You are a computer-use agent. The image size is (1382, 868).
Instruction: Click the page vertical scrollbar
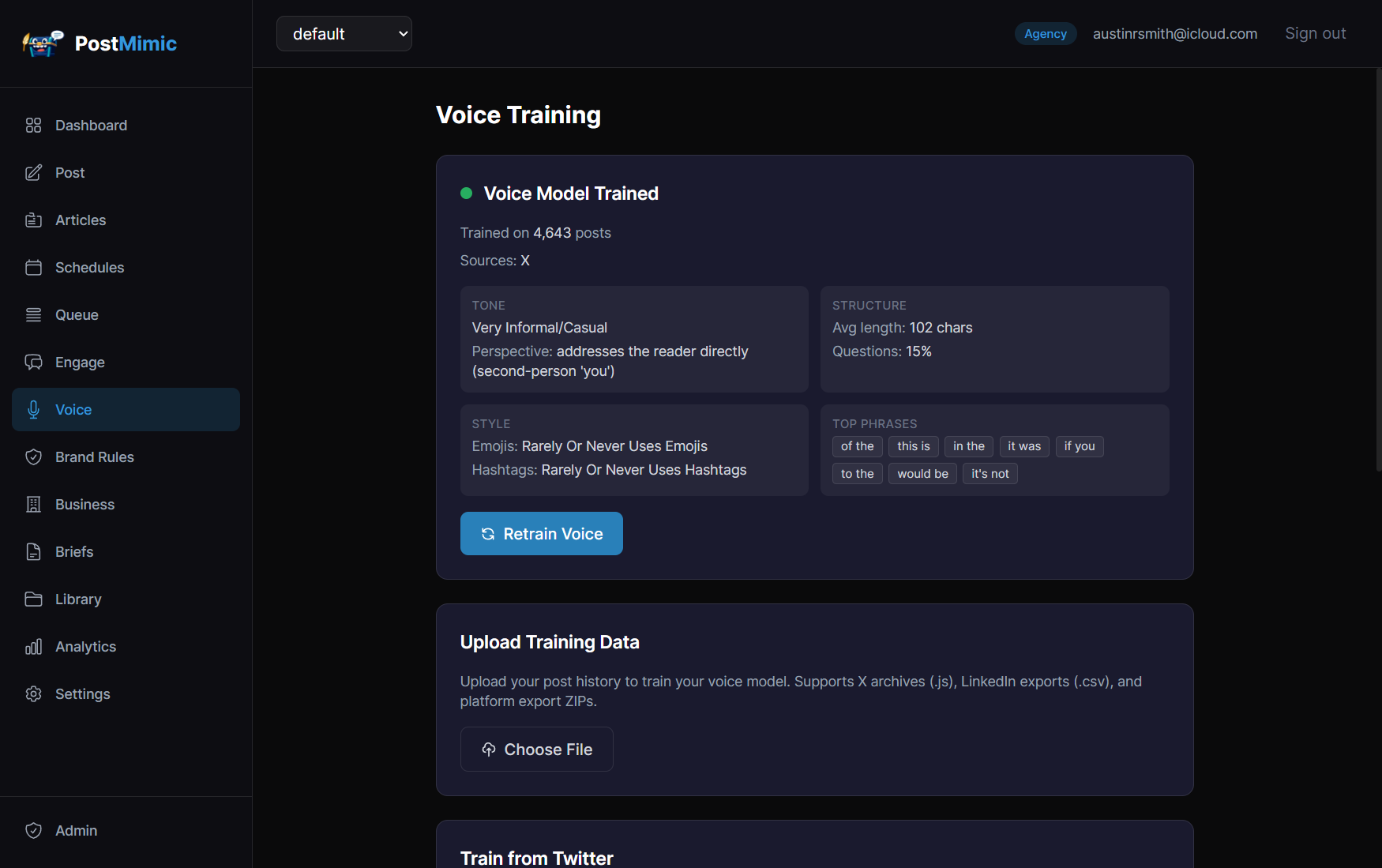(1379, 269)
